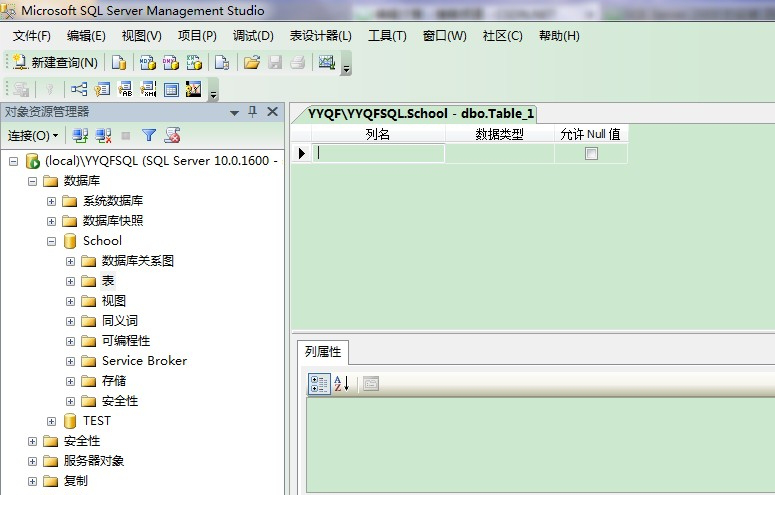Open the 工具(T) menu
This screenshot has width=775, height=514.
point(387,36)
